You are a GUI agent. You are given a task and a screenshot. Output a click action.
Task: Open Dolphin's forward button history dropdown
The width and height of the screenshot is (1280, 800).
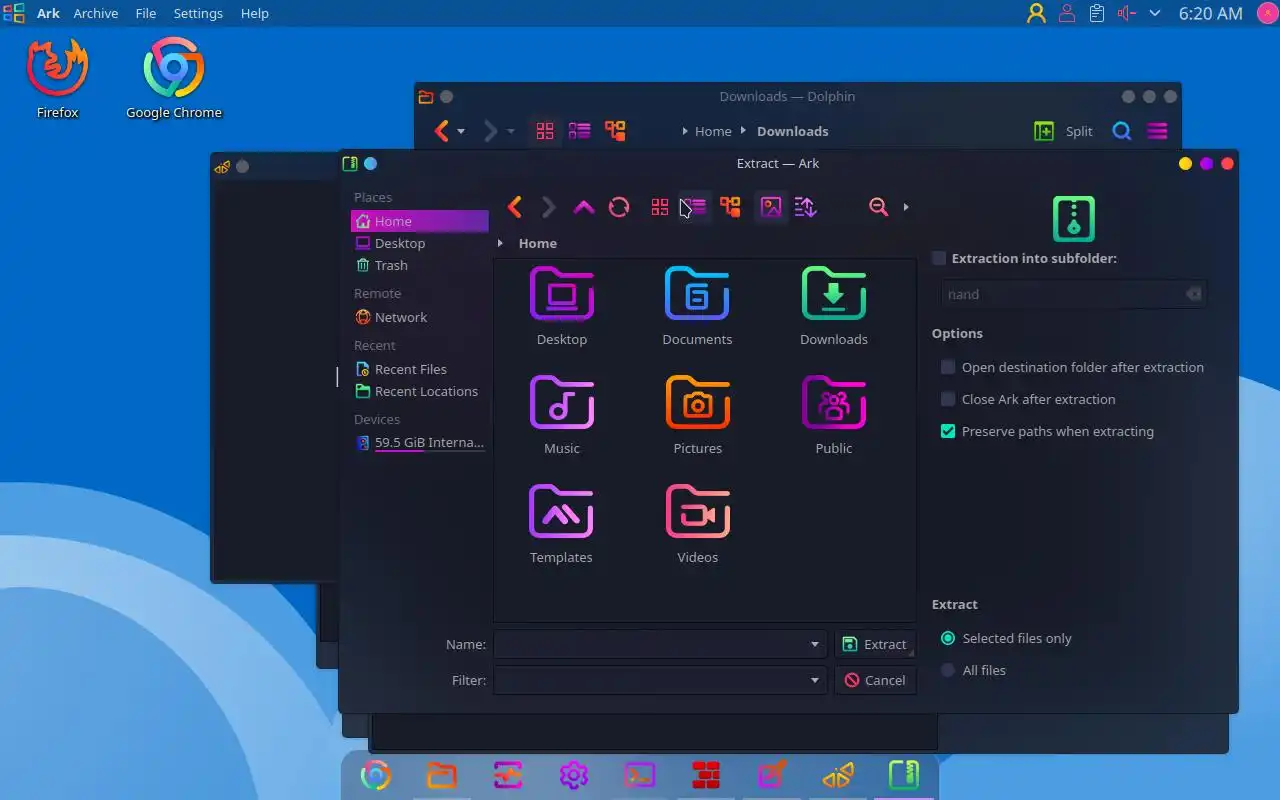click(511, 131)
